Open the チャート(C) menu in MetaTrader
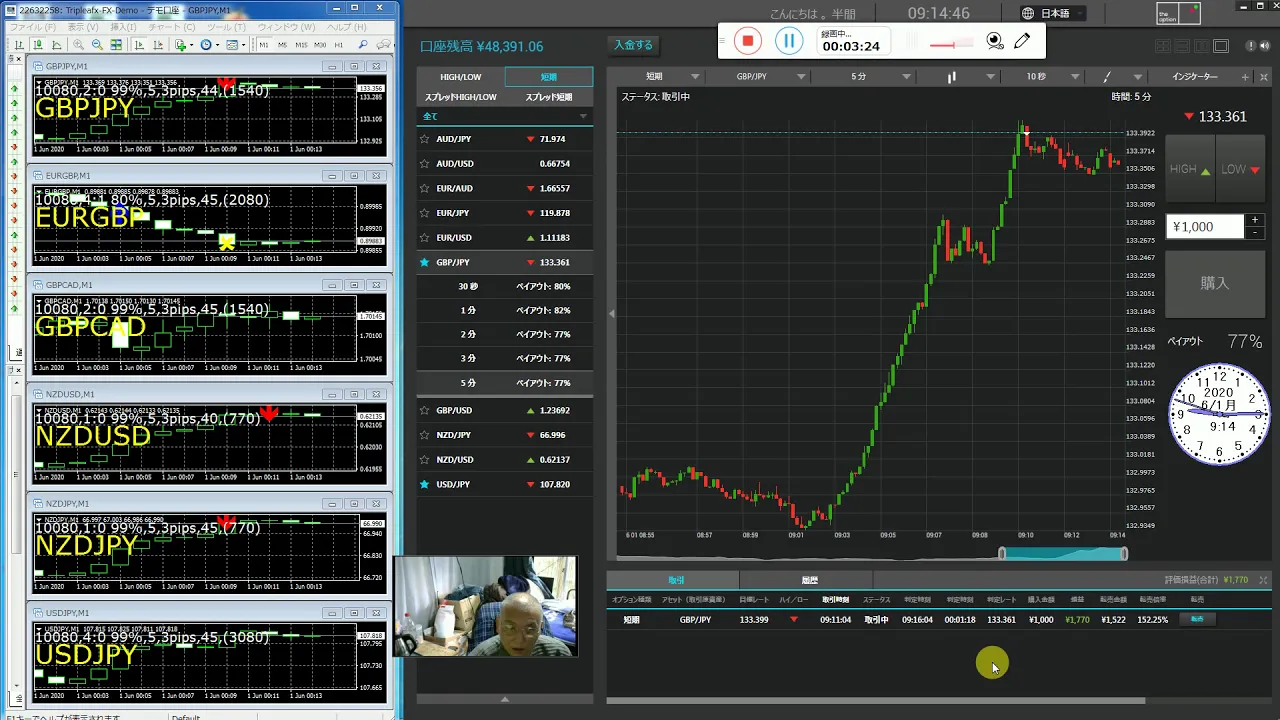This screenshot has width=1280, height=720. [x=171, y=27]
